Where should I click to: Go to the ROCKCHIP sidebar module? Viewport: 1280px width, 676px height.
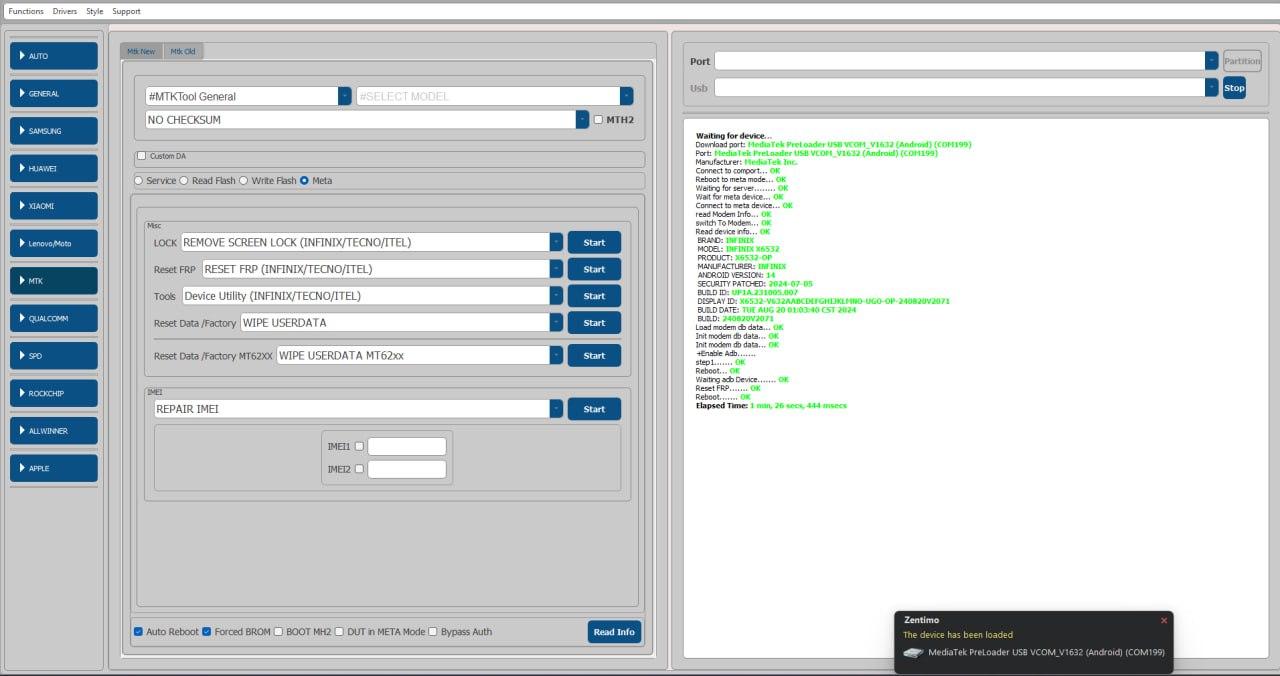[54, 393]
